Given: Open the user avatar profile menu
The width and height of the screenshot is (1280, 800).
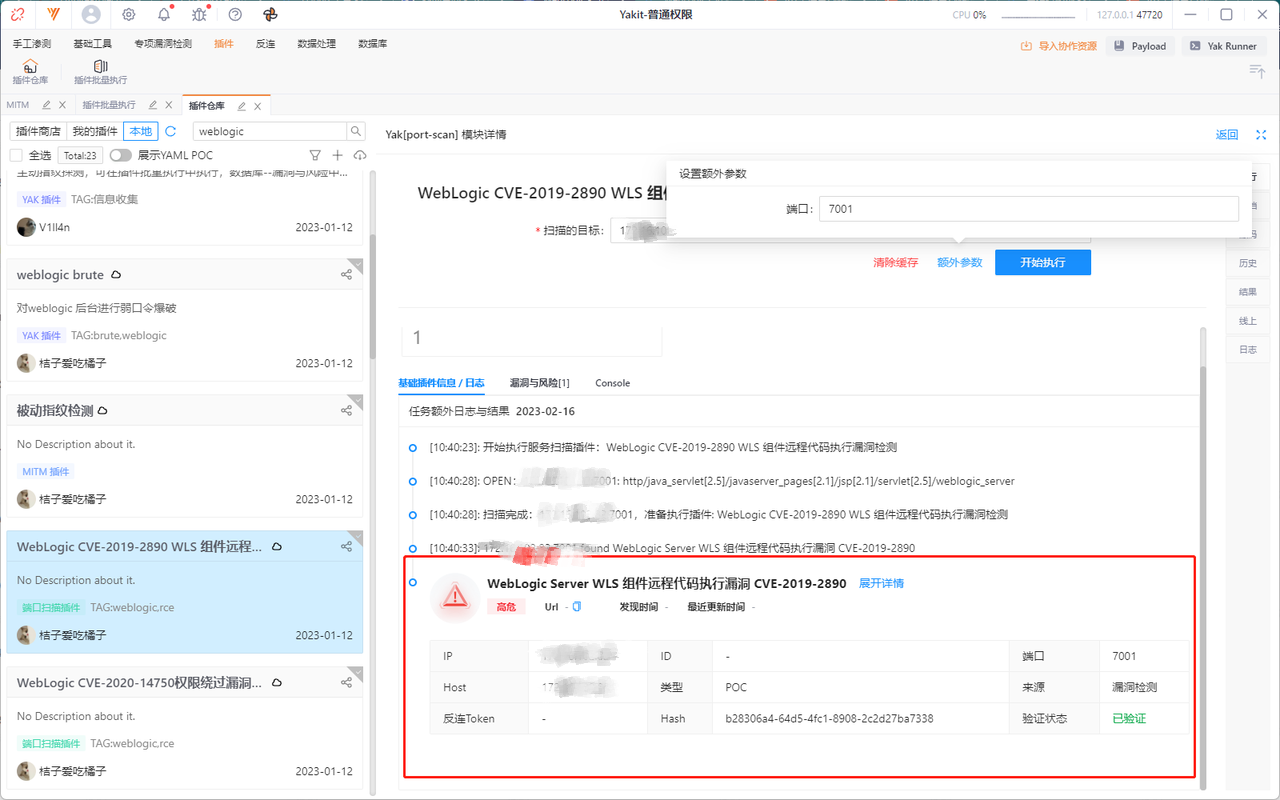Looking at the screenshot, I should pyautogui.click(x=91, y=15).
